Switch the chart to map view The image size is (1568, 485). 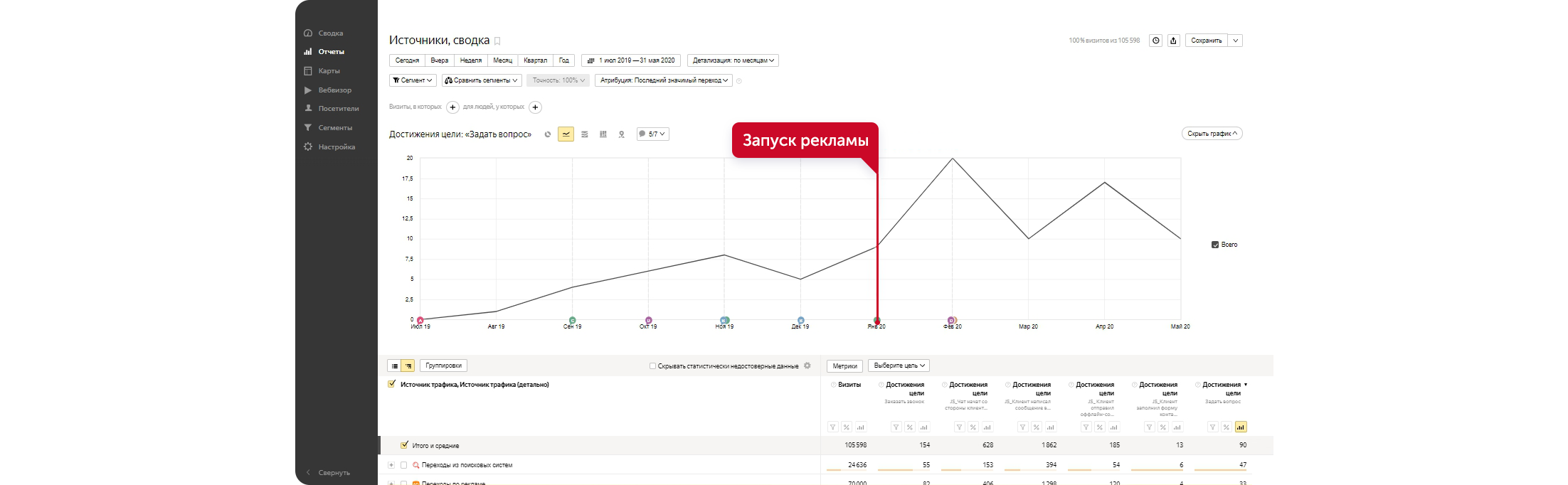pos(622,134)
